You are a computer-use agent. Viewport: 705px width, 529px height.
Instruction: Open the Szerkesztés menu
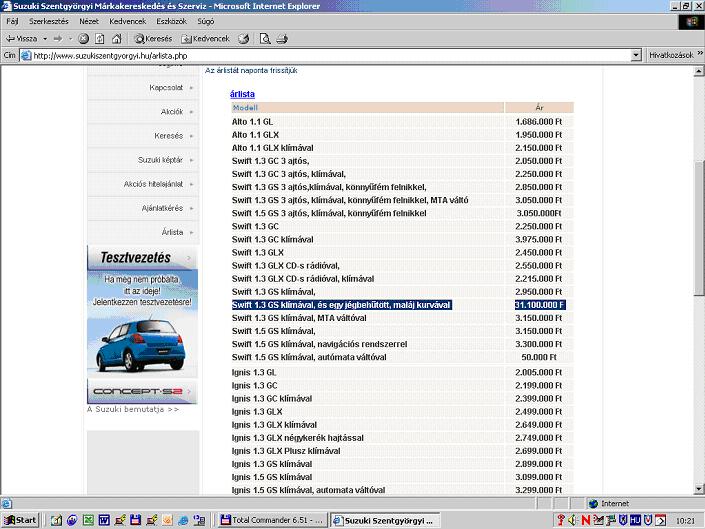[x=49, y=21]
